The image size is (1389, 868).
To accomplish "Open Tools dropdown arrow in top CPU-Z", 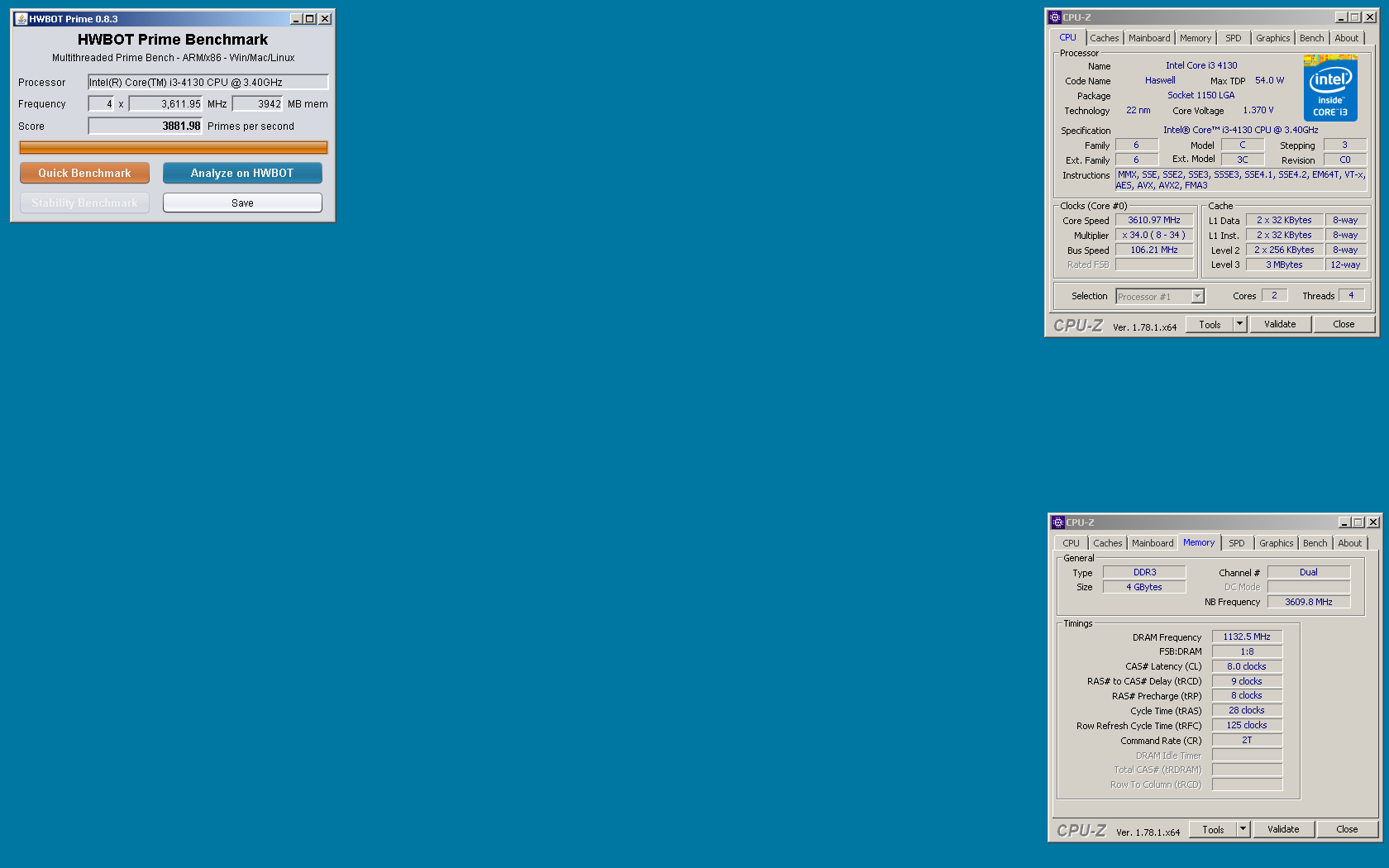I will tap(1239, 324).
